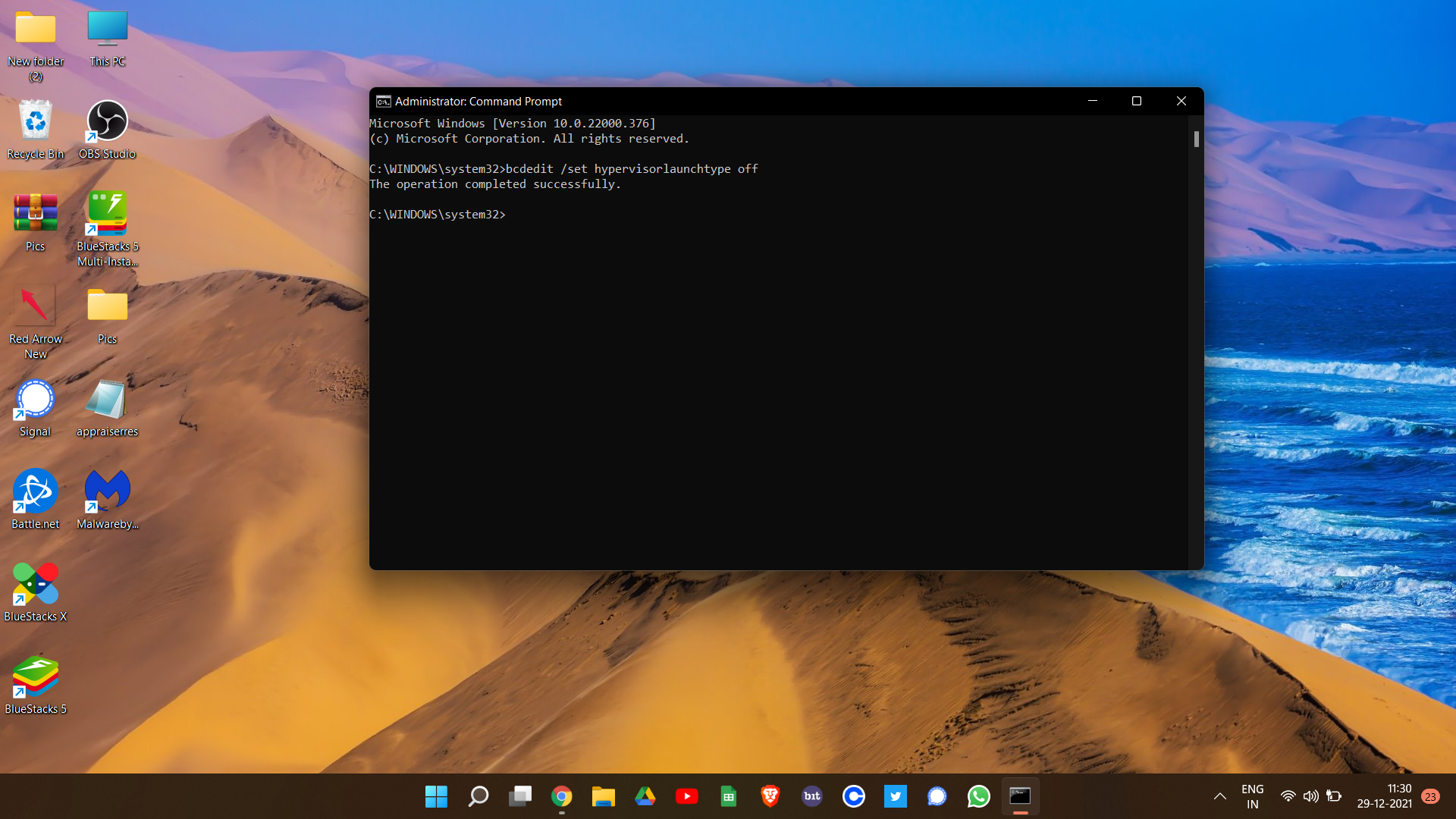Open OBS Studio desktop shortcut
Image resolution: width=1456 pixels, height=819 pixels.
(x=107, y=121)
